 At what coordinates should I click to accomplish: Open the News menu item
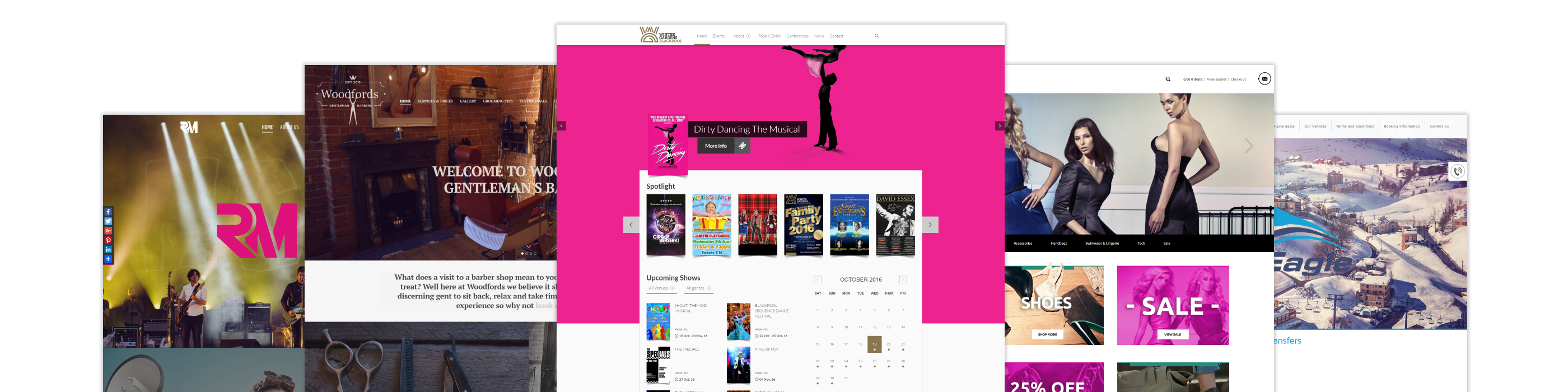tap(819, 36)
